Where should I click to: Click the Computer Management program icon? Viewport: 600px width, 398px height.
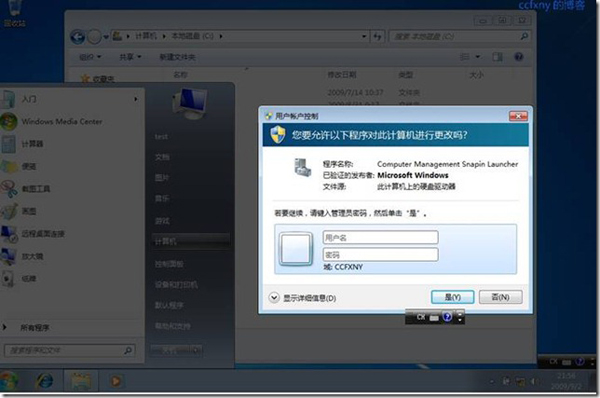coord(302,168)
